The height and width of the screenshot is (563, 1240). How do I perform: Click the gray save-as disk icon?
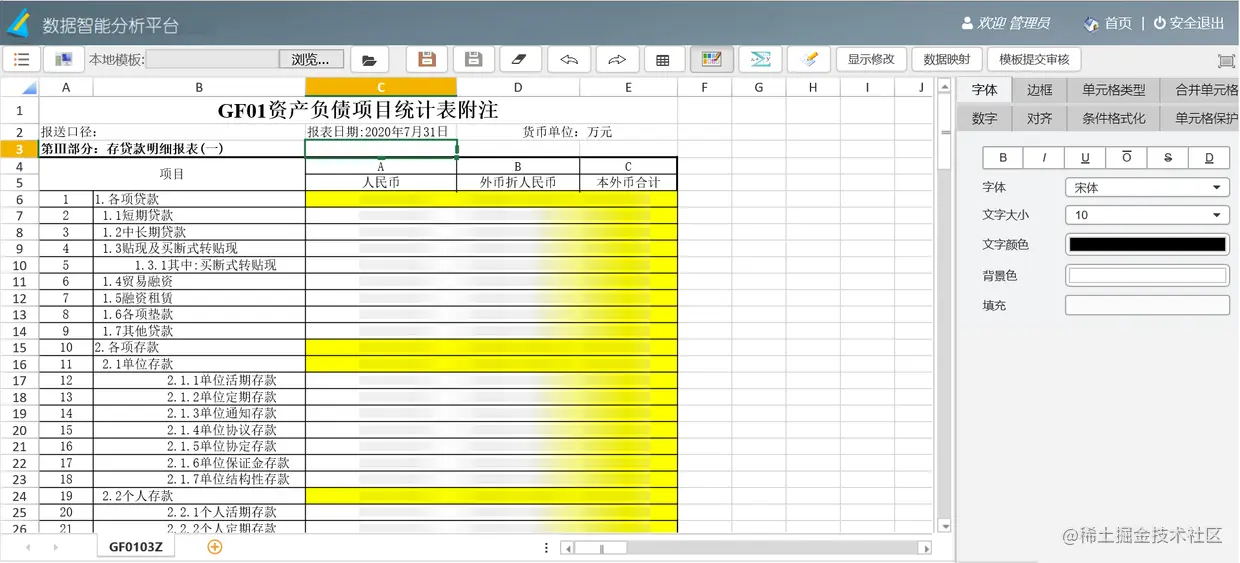(474, 60)
